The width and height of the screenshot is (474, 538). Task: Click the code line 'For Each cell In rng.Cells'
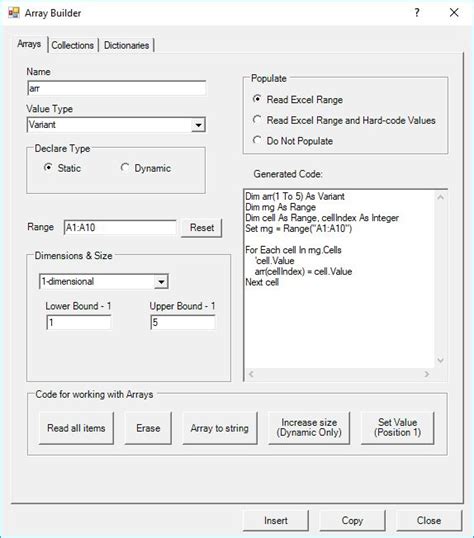293,250
